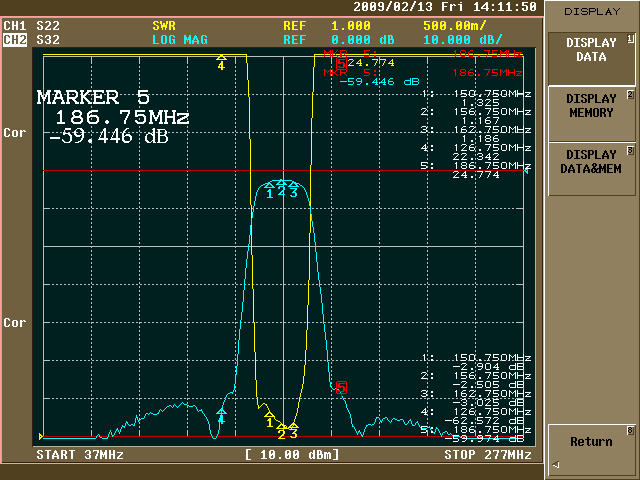Open the SWR format field for CH1

pos(164,24)
